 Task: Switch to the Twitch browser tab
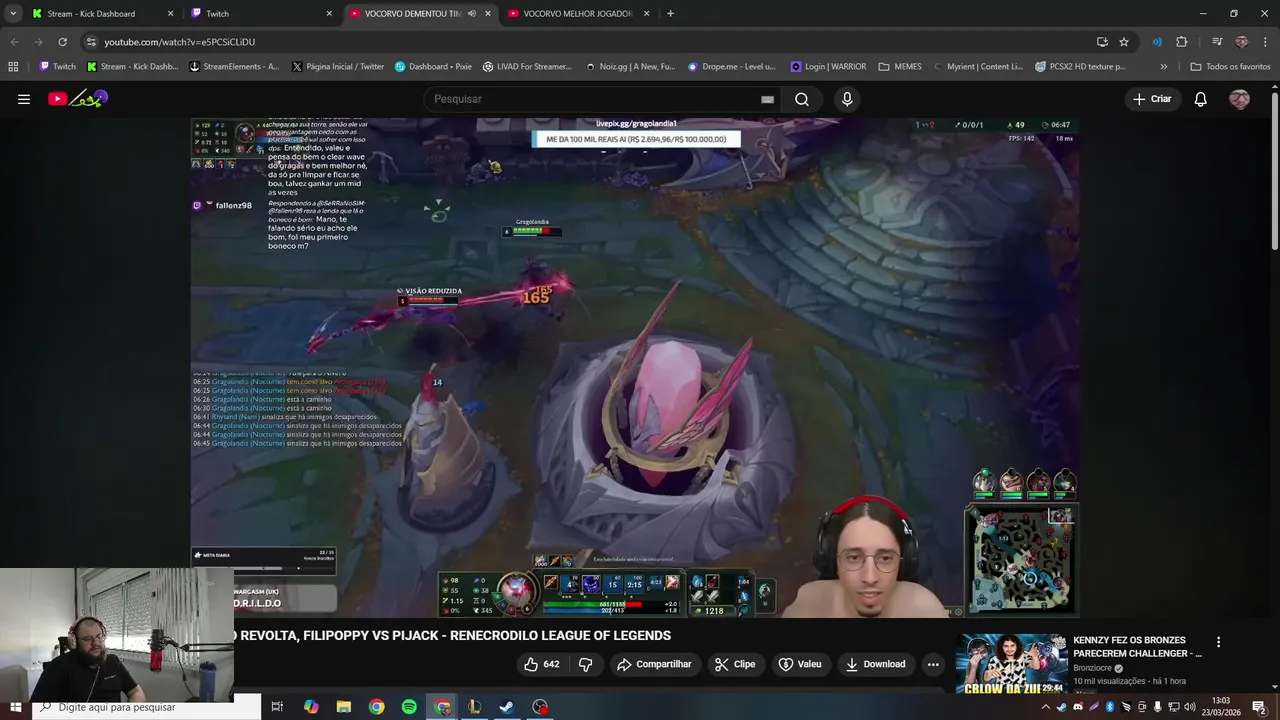(x=262, y=13)
